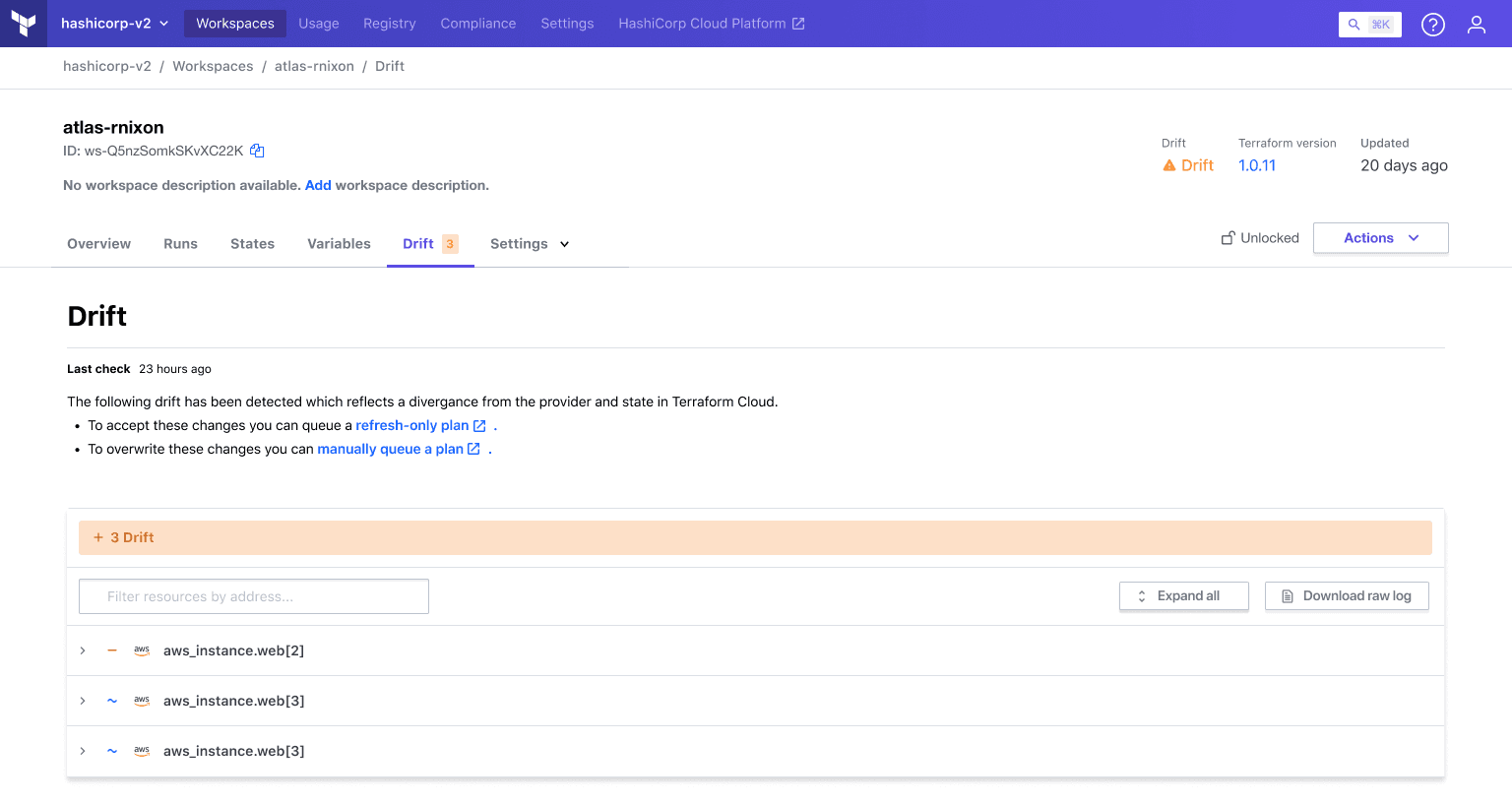Click the orange drift warning triangle icon
This screenshot has height=804, width=1512.
(x=1169, y=165)
